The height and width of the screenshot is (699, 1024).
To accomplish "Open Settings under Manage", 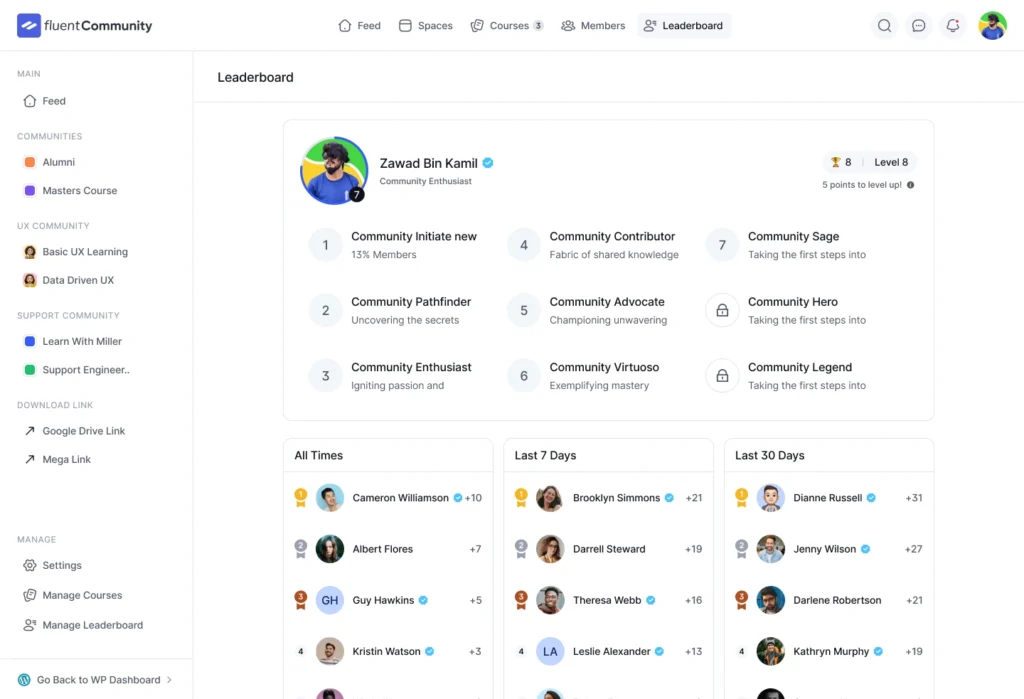I will point(59,566).
